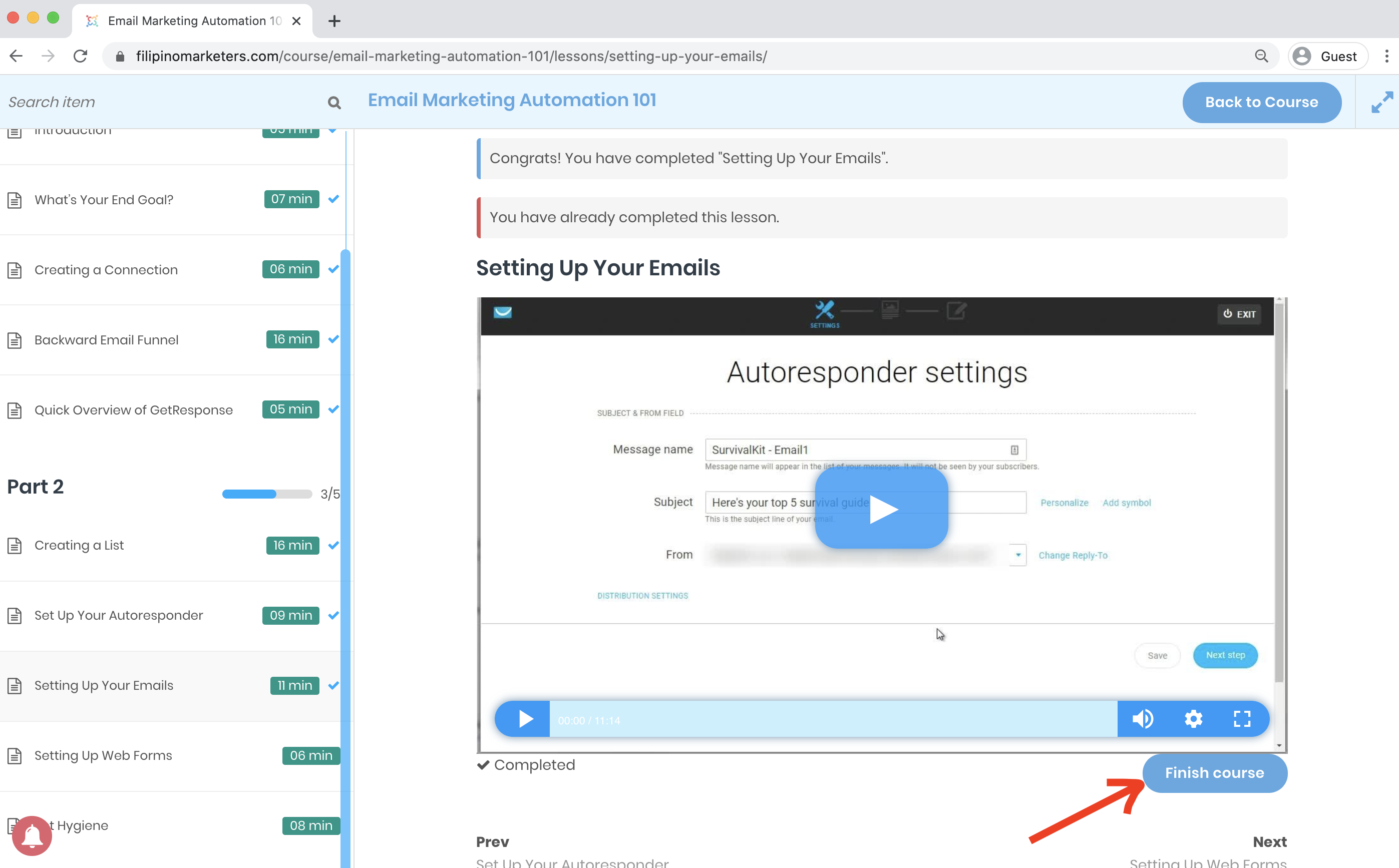Open the Guest profile menu
The width and height of the screenshot is (1399, 868).
click(x=1327, y=56)
